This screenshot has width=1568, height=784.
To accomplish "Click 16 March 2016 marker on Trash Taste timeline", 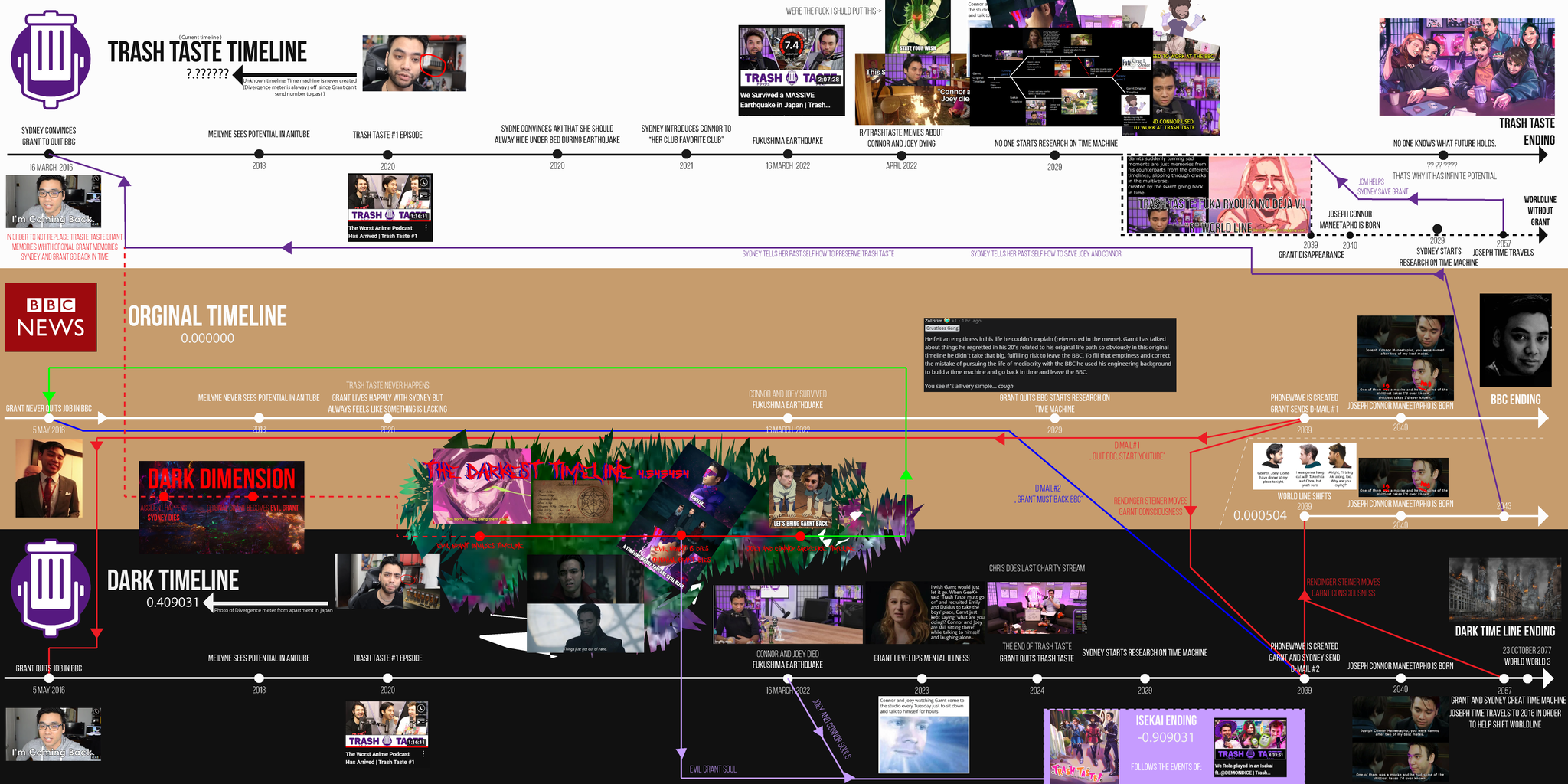I will click(x=49, y=155).
